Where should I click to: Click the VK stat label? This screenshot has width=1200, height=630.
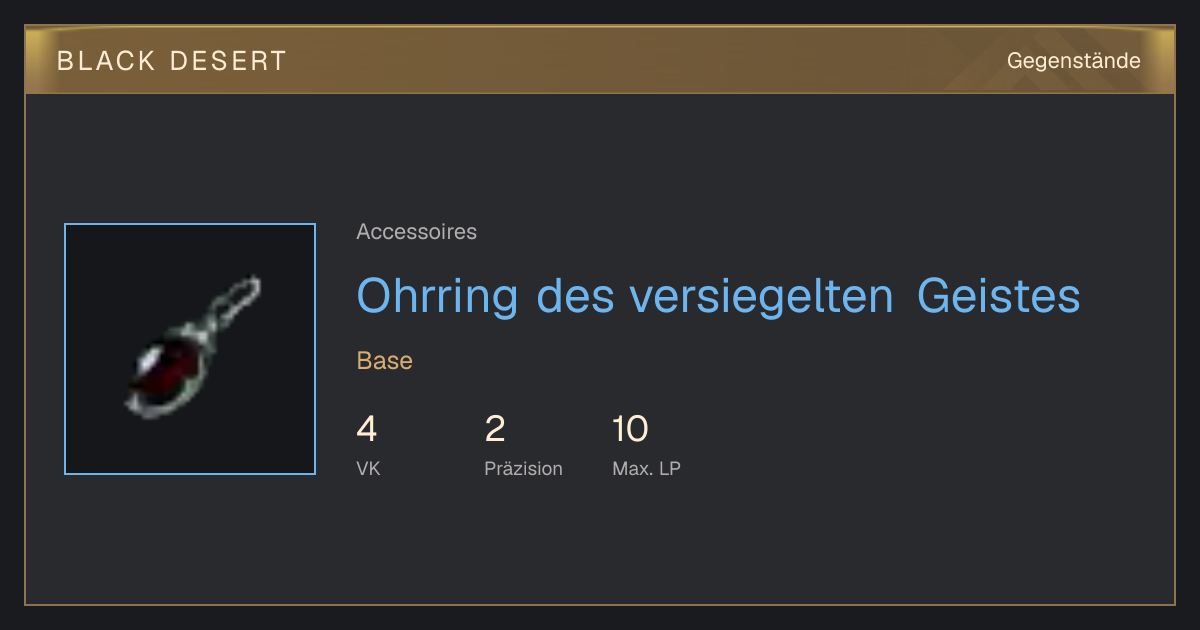368,468
